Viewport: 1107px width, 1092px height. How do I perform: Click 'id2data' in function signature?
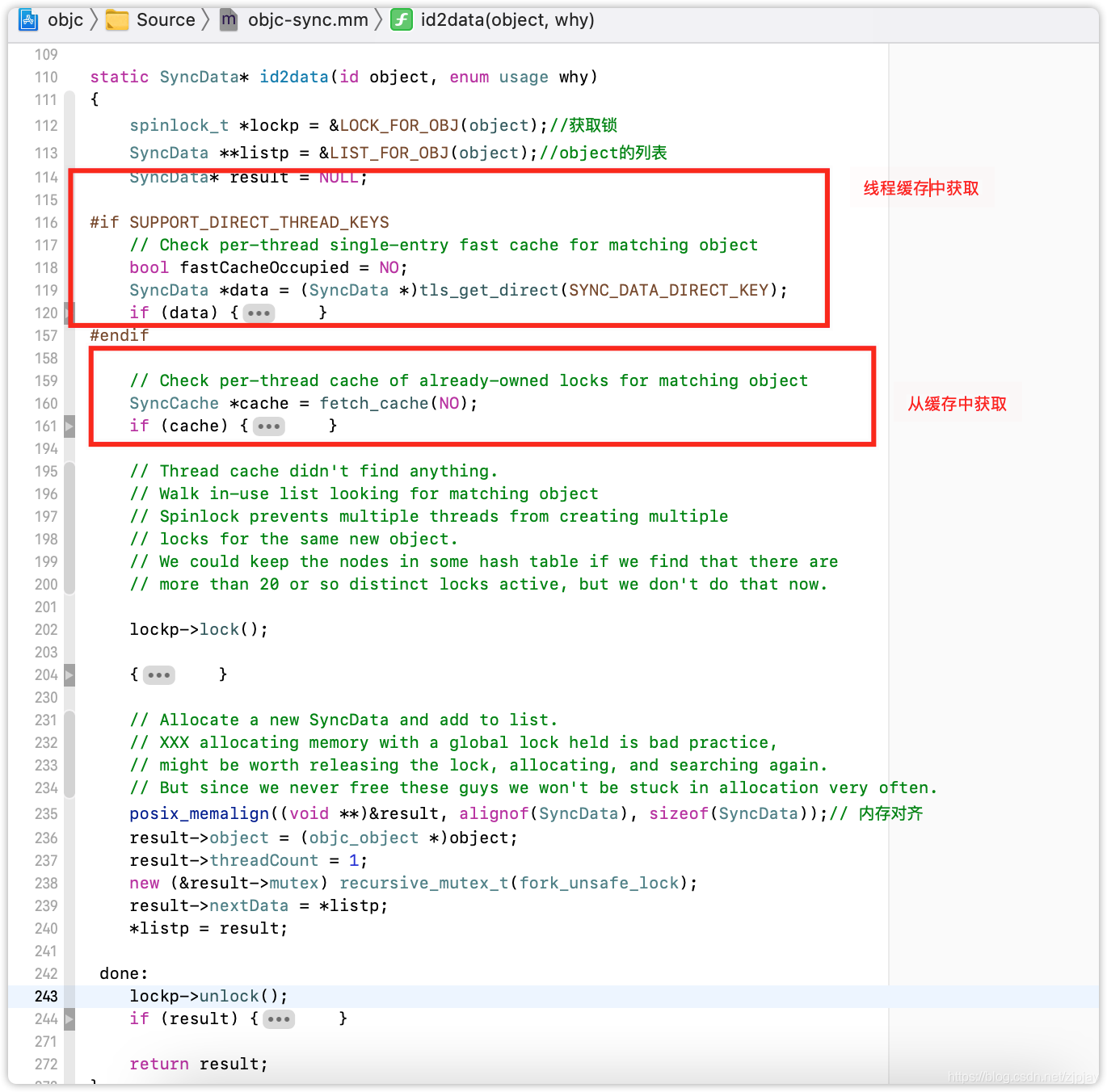(x=294, y=77)
